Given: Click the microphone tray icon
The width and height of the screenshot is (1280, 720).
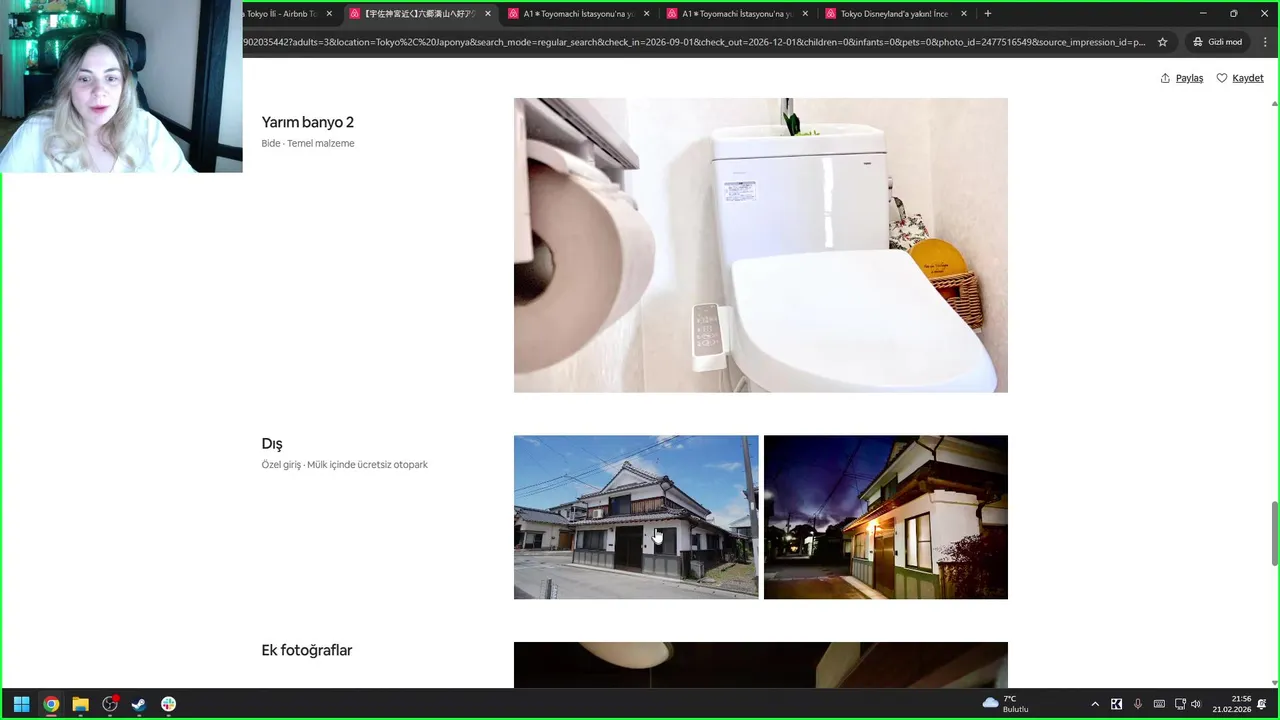Looking at the screenshot, I should tap(1138, 704).
